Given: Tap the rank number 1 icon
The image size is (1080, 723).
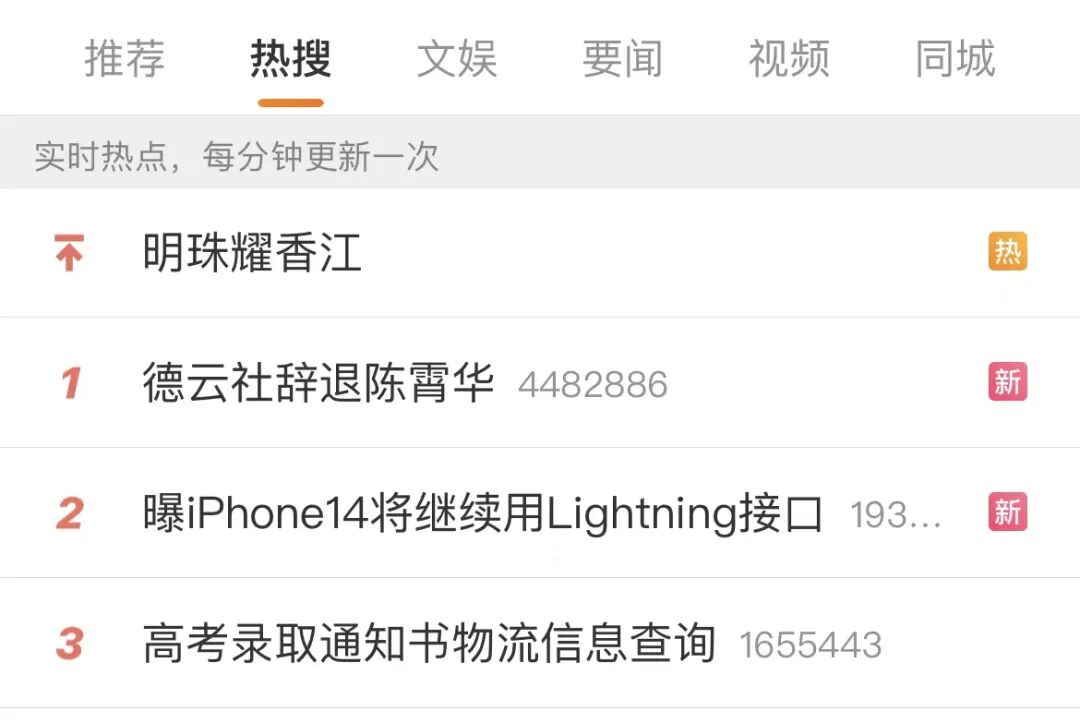Looking at the screenshot, I should click(70, 383).
